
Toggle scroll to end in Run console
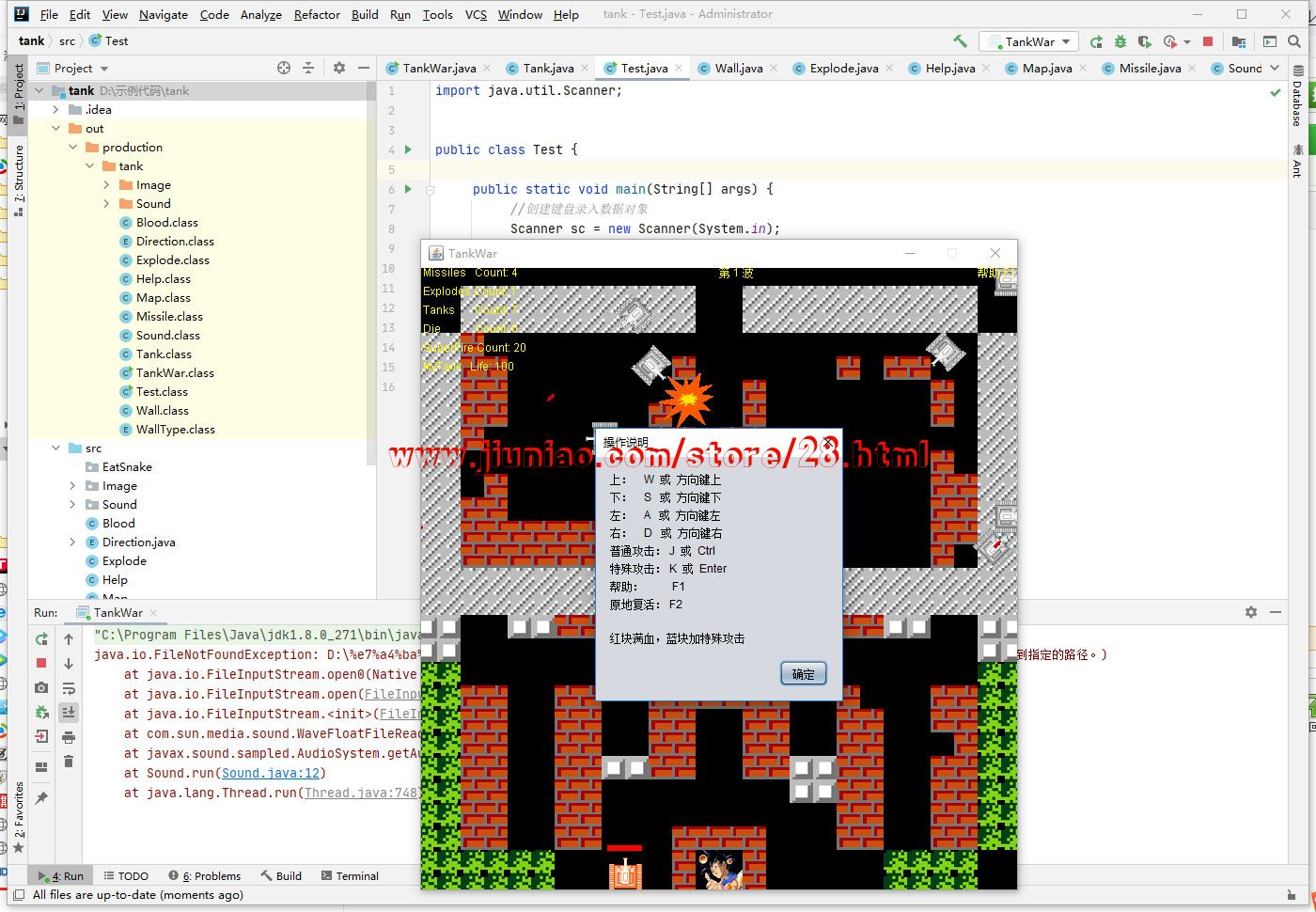pos(69,713)
